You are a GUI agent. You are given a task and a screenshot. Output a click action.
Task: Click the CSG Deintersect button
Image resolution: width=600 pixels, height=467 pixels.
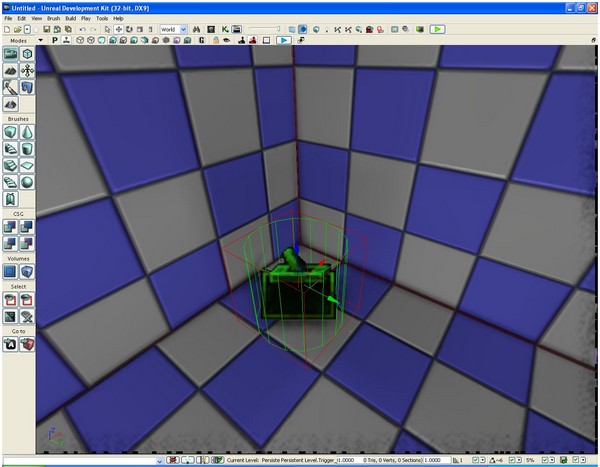tap(27, 243)
